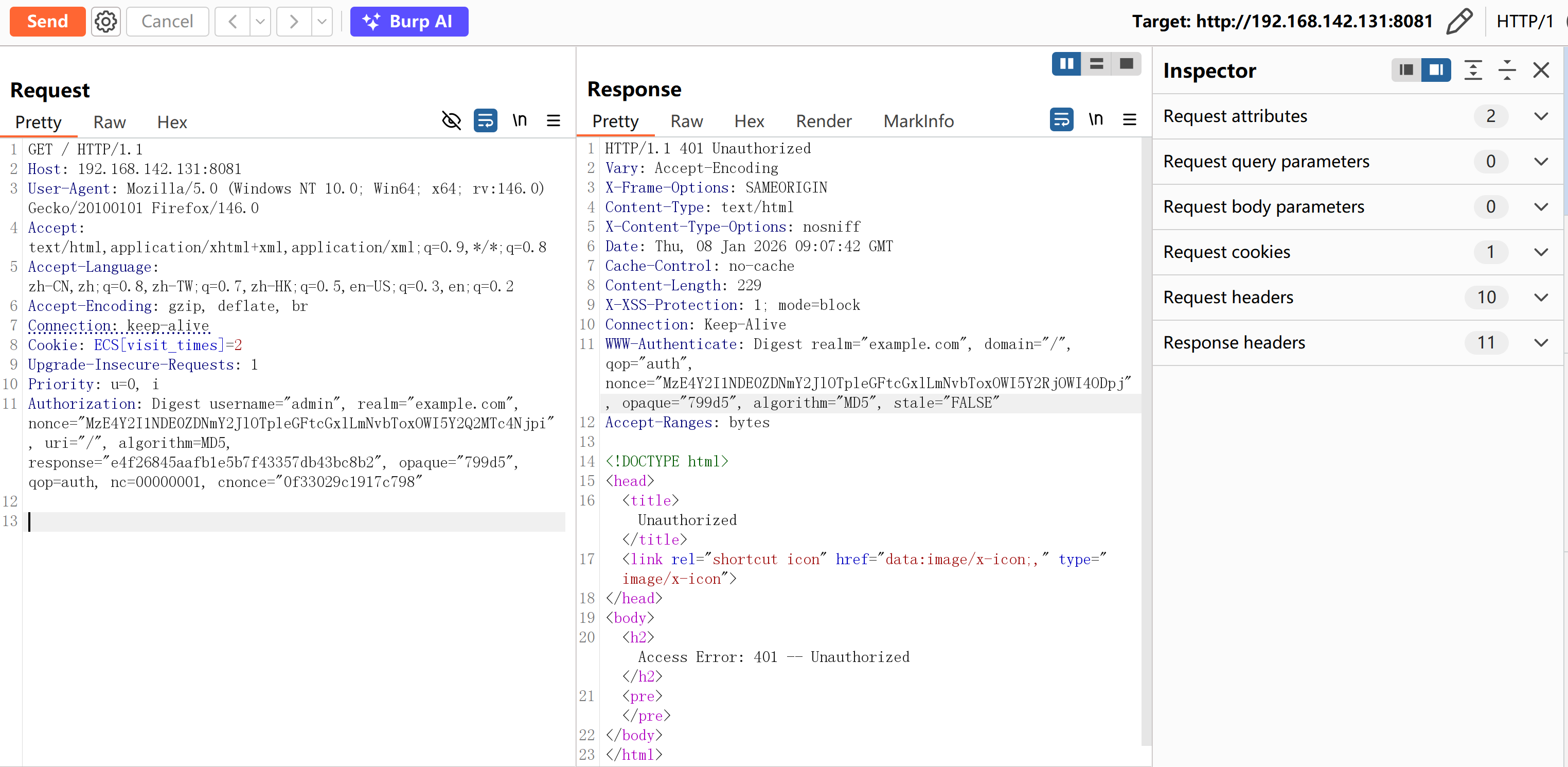Open the Repeater settings gear icon

tap(106, 22)
